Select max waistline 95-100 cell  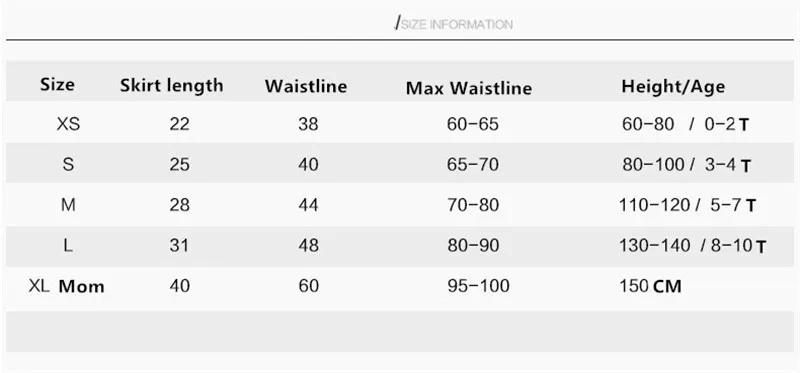click(478, 286)
